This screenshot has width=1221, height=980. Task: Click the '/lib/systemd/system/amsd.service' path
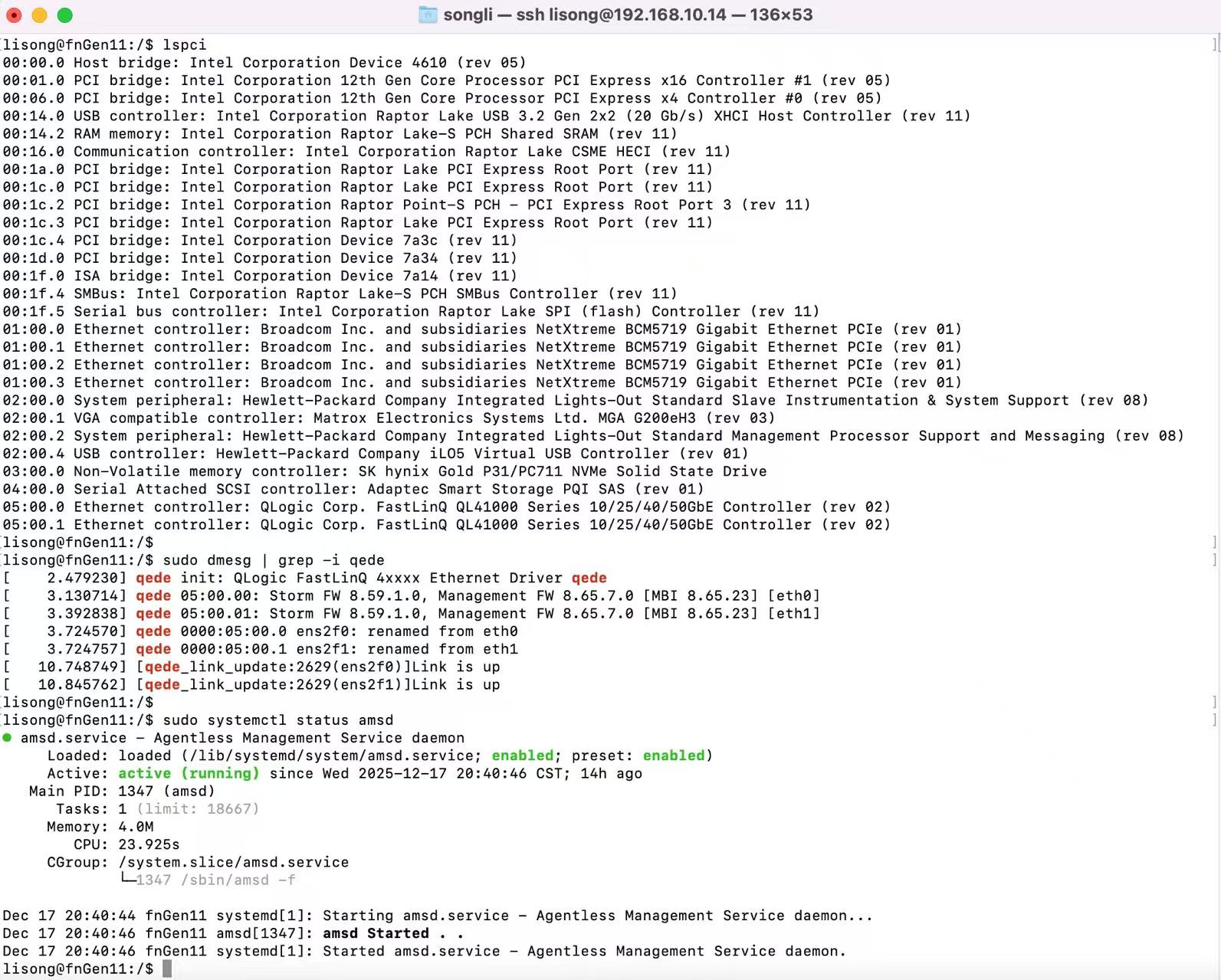[331, 755]
